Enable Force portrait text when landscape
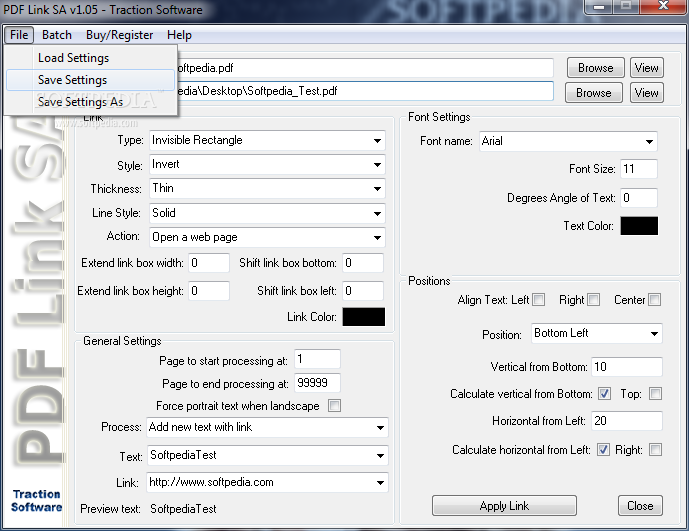Viewport: 689px width, 531px height. pyautogui.click(x=334, y=405)
